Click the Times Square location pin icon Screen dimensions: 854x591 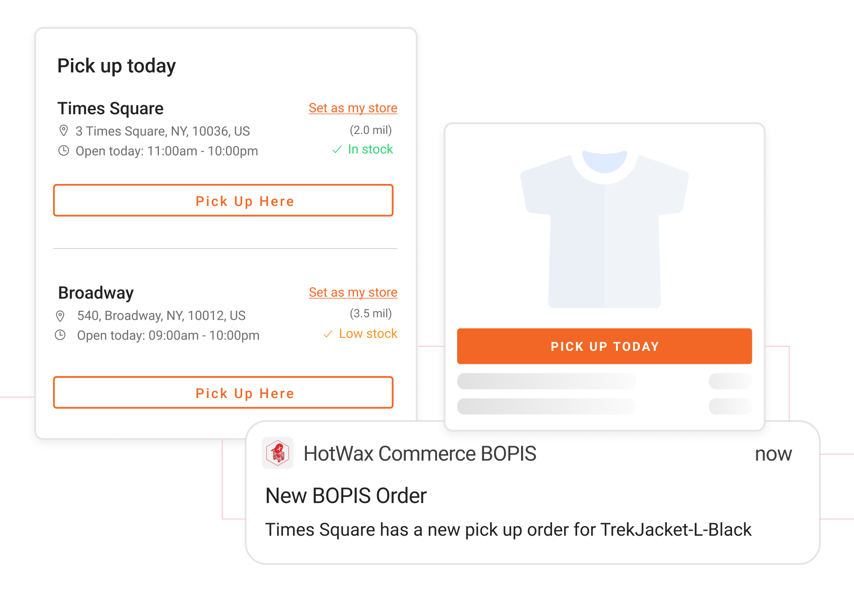click(x=63, y=131)
